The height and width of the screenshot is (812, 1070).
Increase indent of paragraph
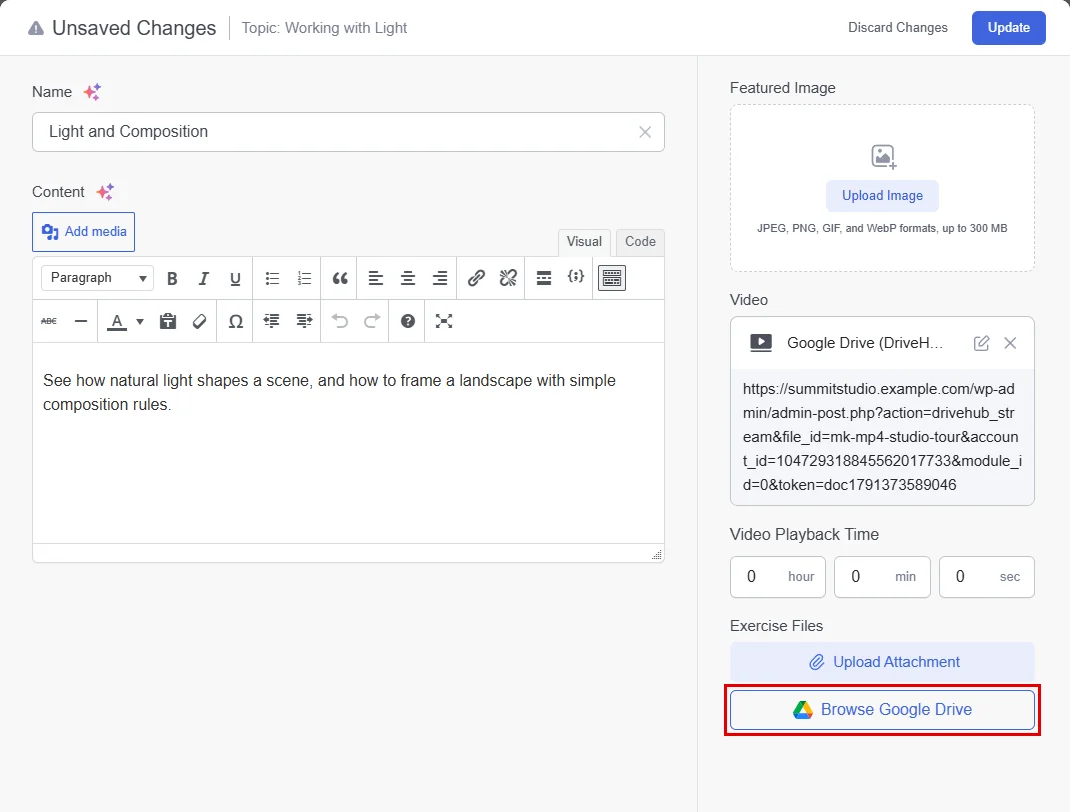tap(304, 321)
